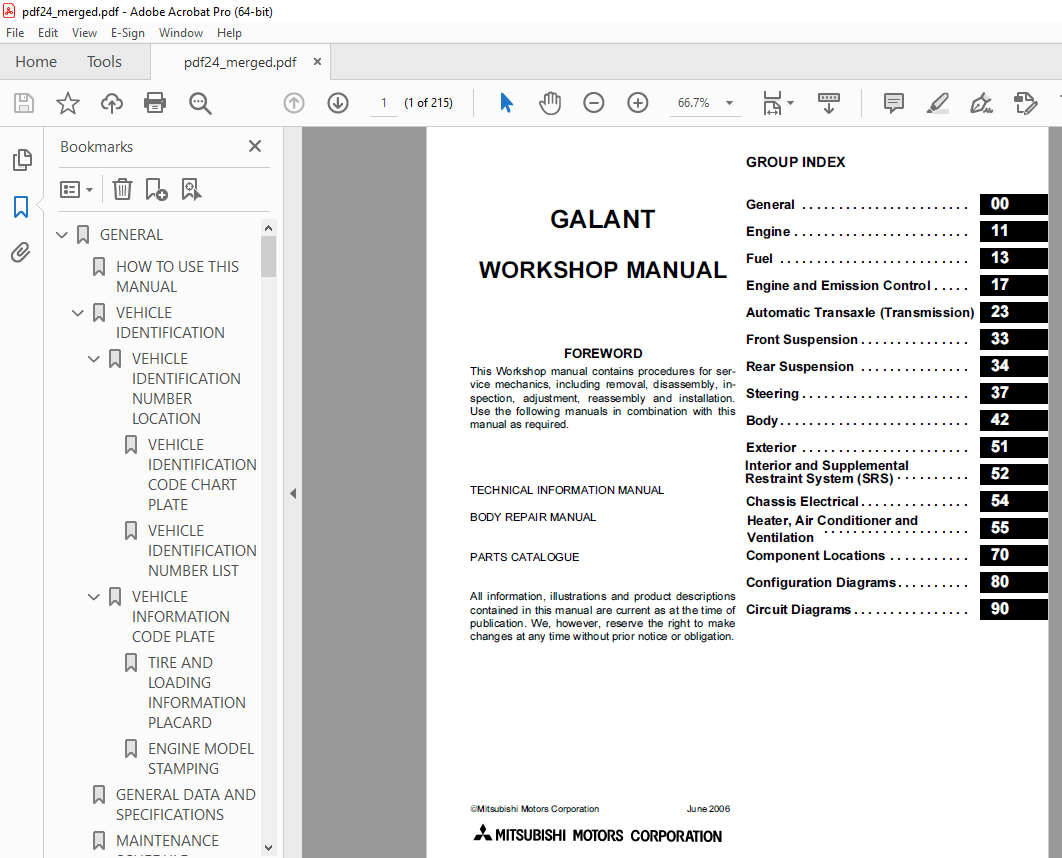Image resolution: width=1062 pixels, height=858 pixels.
Task: Open the Edit menu
Action: point(47,33)
